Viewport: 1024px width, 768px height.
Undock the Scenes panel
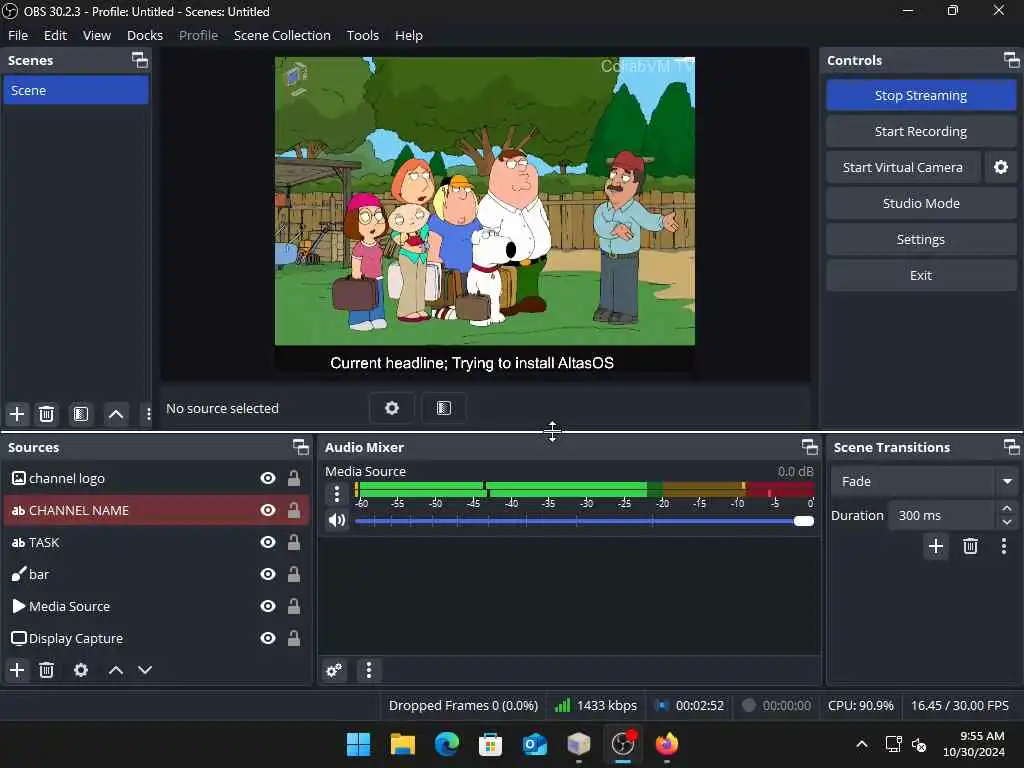pyautogui.click(x=140, y=60)
